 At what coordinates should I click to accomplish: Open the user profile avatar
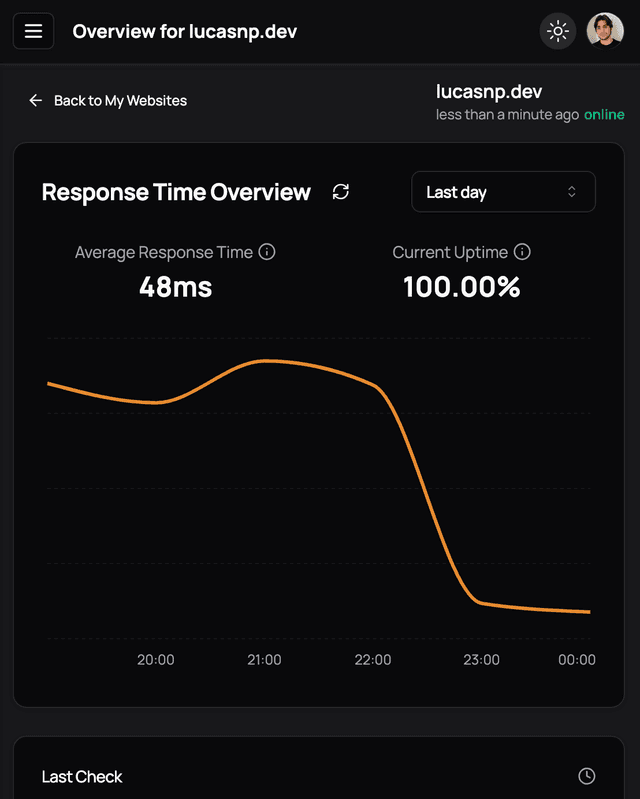click(605, 31)
